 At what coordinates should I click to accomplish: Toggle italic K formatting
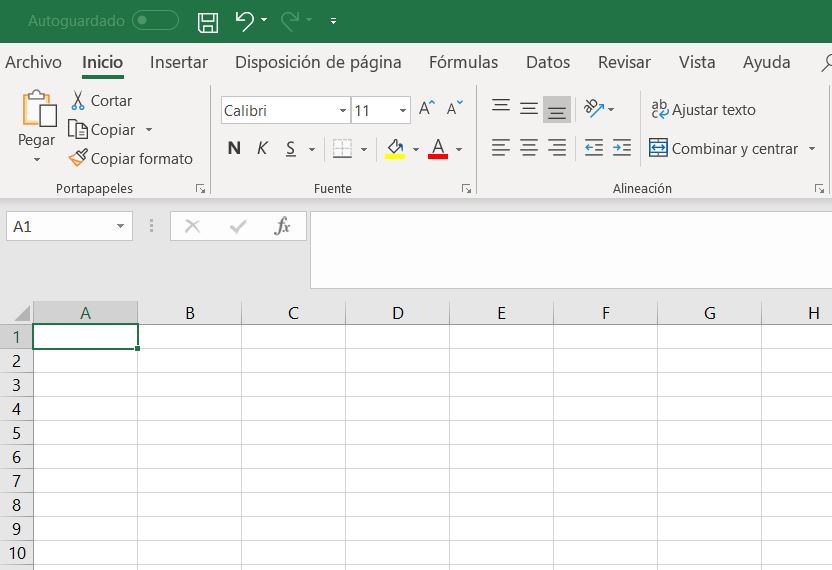click(262, 149)
